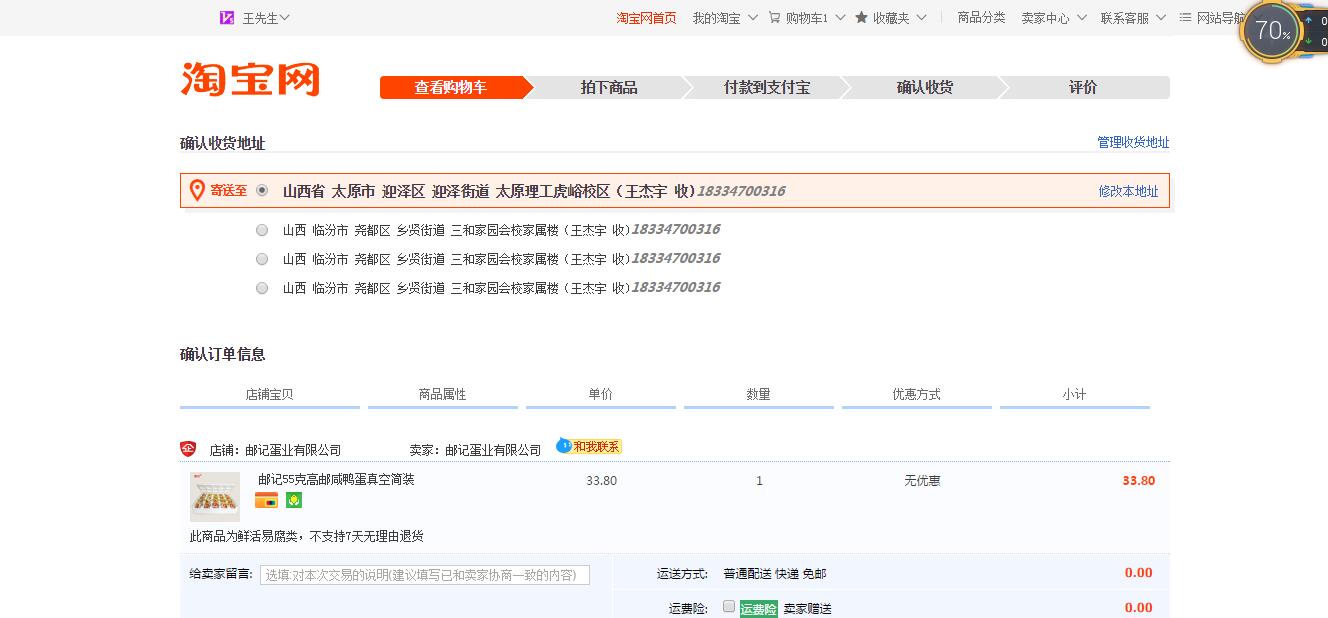Click the 70% floating accelerator ball
The height and width of the screenshot is (618, 1328).
pyautogui.click(x=1272, y=31)
